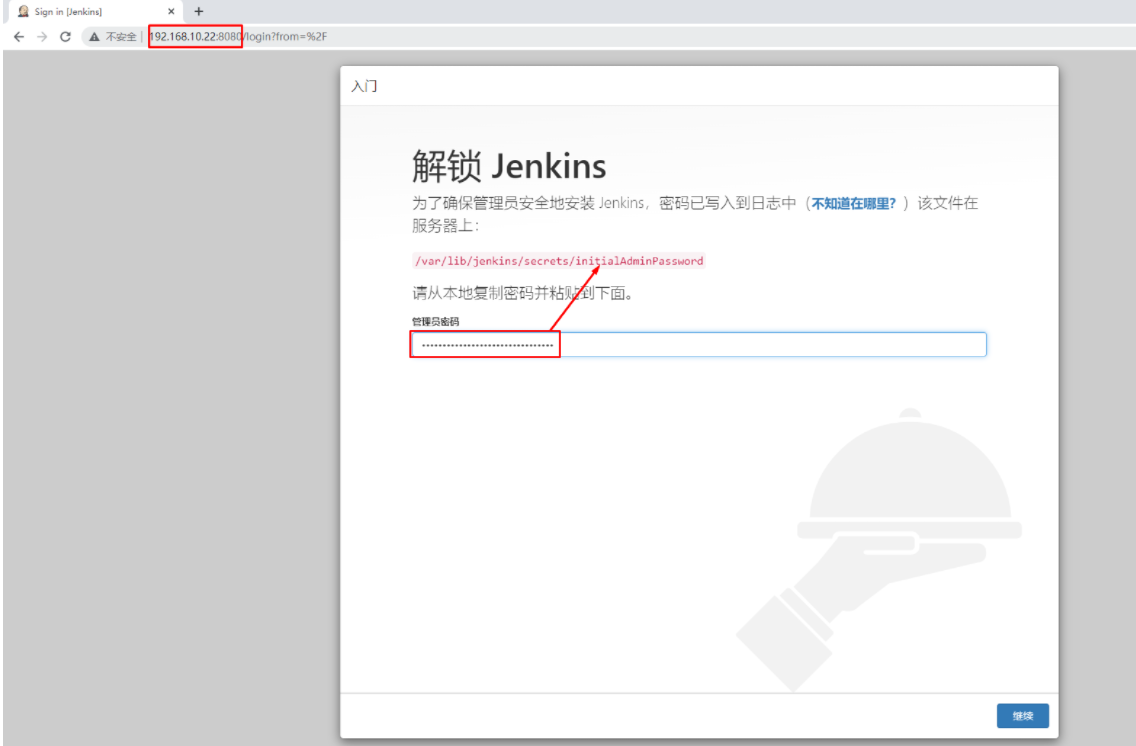Click the 不安全 security label
This screenshot has height=746, width=1136.
pyautogui.click(x=121, y=36)
